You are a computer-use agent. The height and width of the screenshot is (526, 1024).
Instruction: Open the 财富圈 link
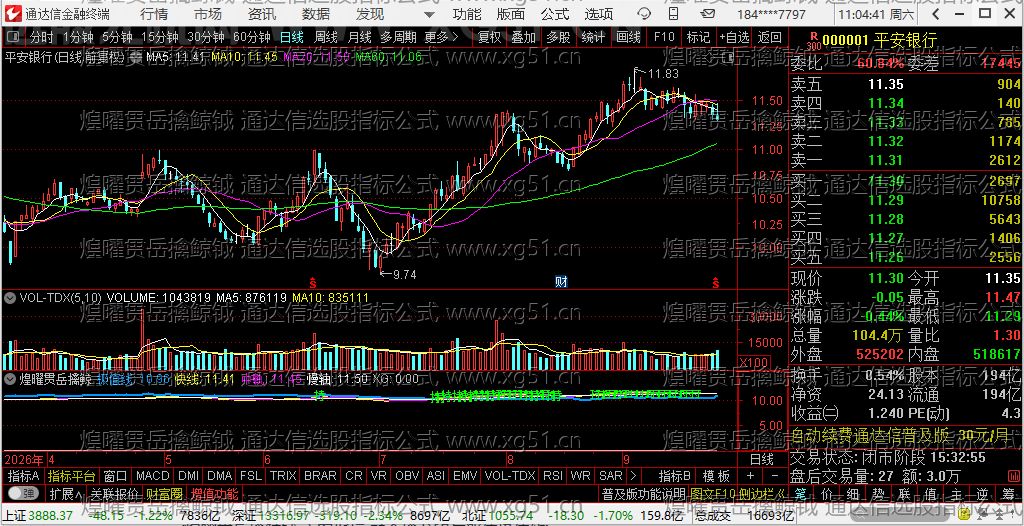point(164,493)
